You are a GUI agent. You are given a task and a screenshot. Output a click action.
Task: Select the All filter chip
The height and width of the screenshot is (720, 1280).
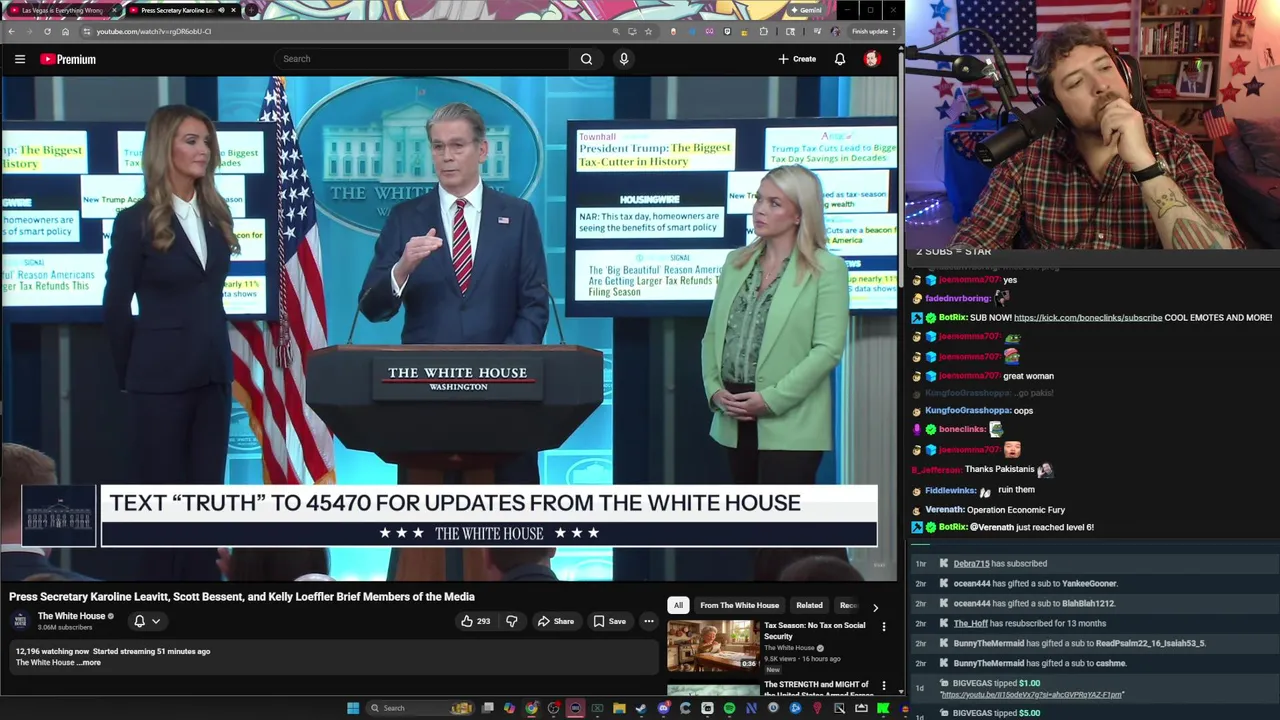[x=678, y=605]
